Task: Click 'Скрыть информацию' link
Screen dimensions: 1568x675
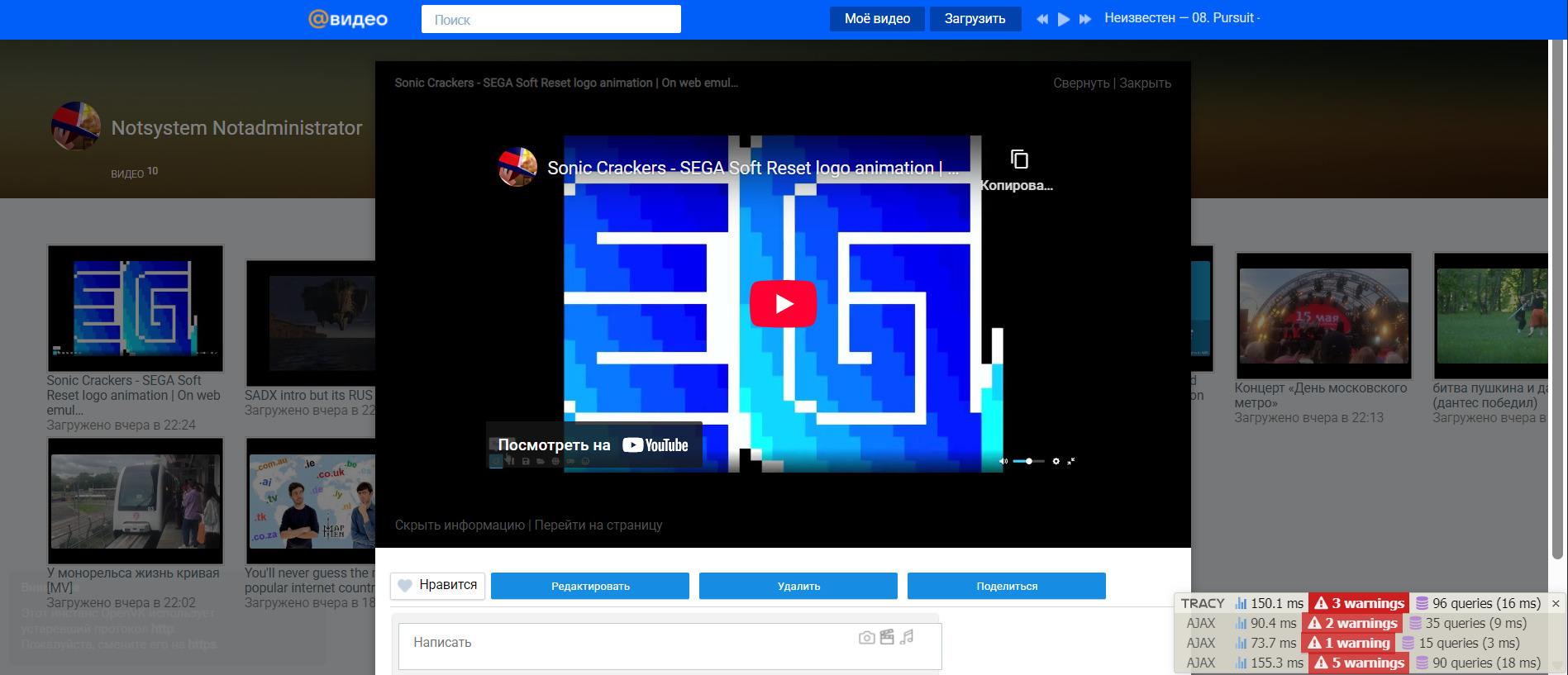Action: click(x=460, y=525)
